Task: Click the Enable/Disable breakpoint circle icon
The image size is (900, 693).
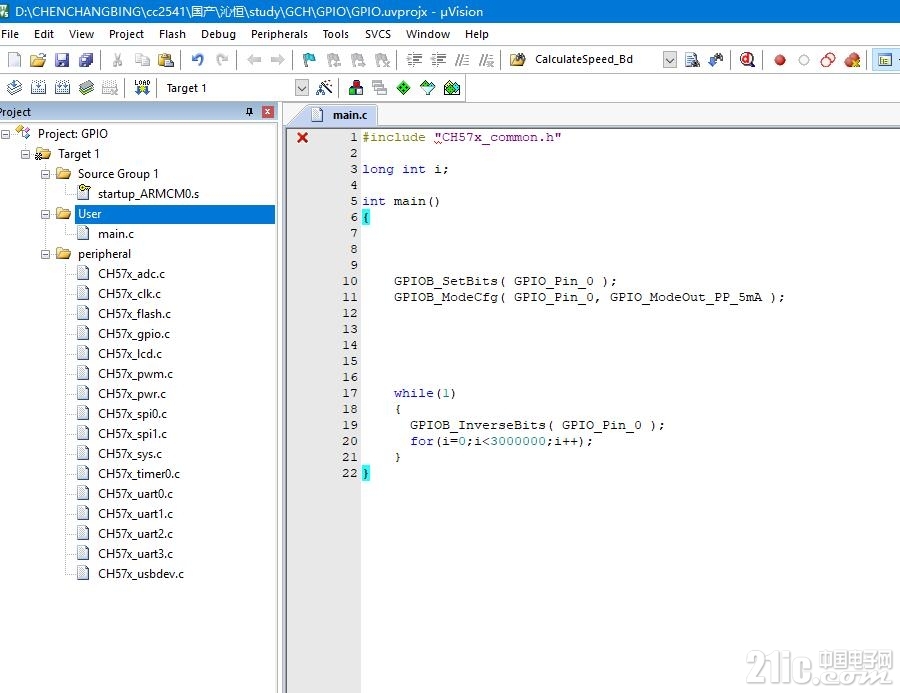Action: (x=804, y=60)
